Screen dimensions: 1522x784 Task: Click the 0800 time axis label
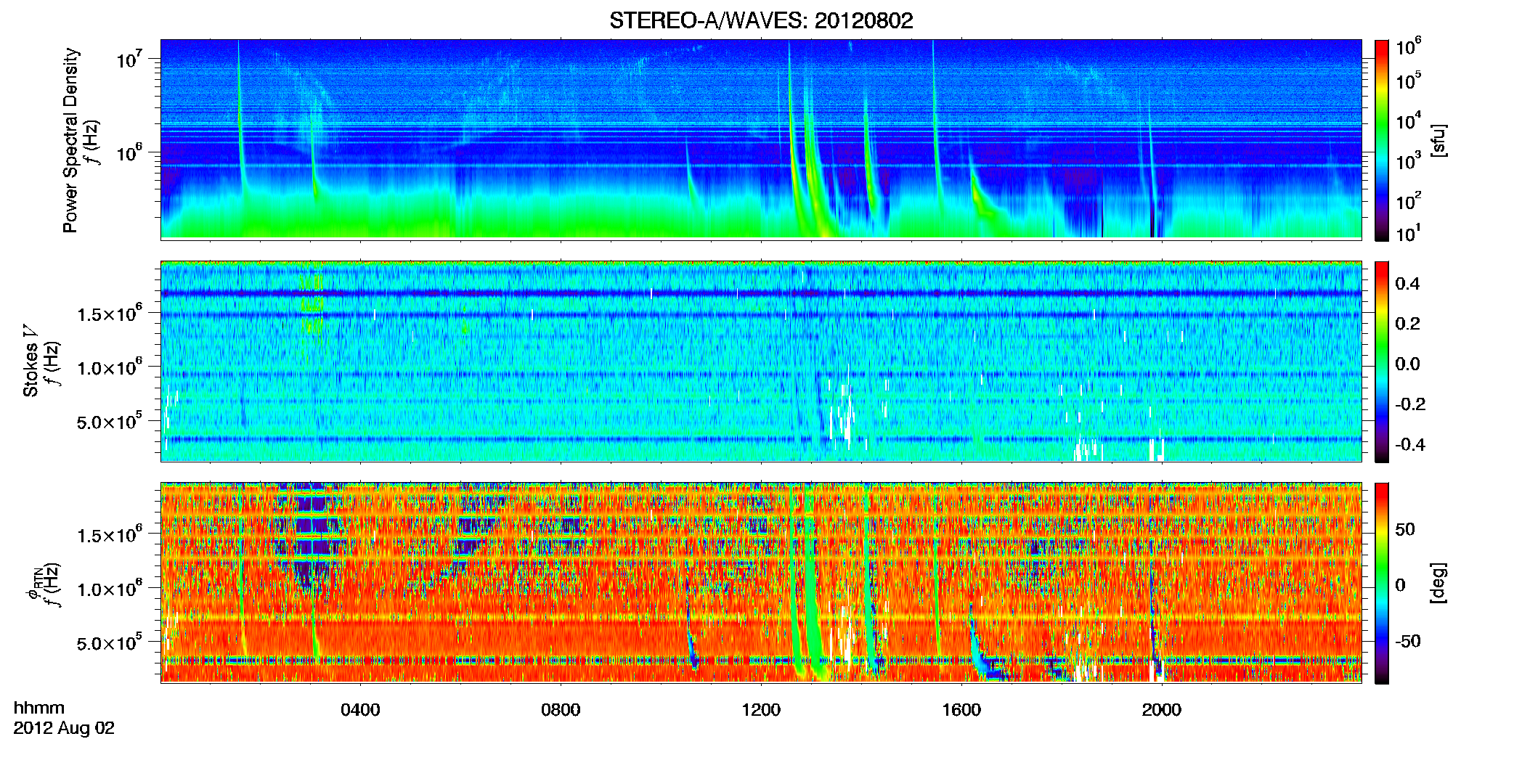point(561,710)
